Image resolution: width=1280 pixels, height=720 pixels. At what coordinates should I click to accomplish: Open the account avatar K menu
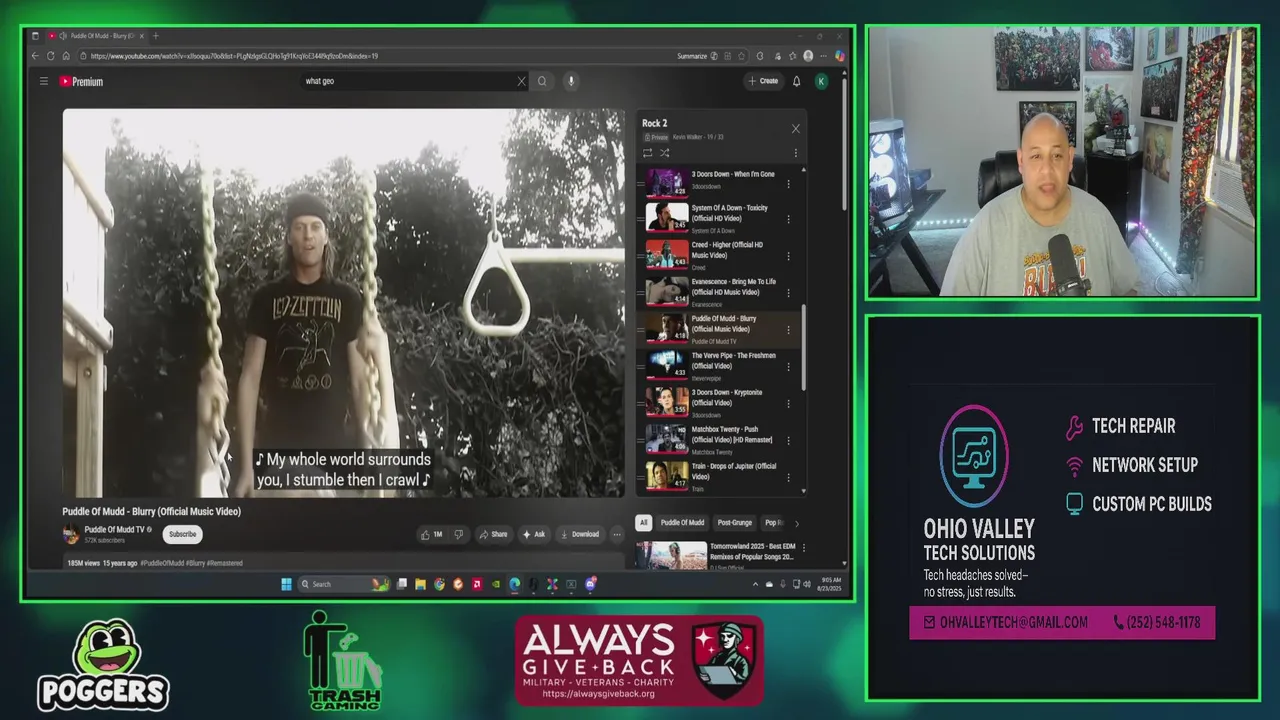(x=821, y=81)
